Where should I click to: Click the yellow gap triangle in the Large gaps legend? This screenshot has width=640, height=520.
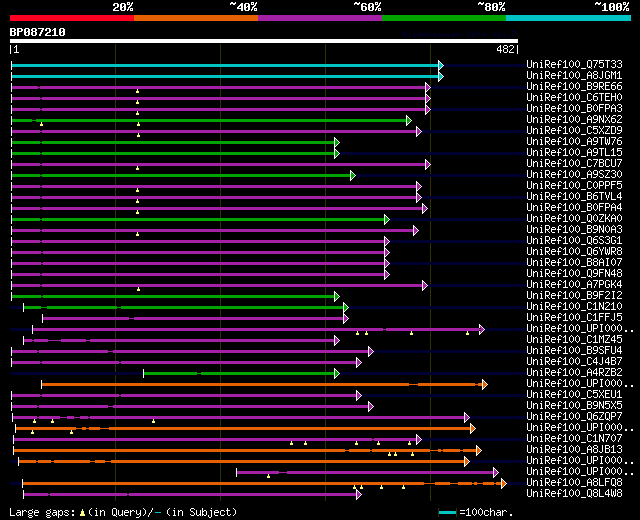82,513
